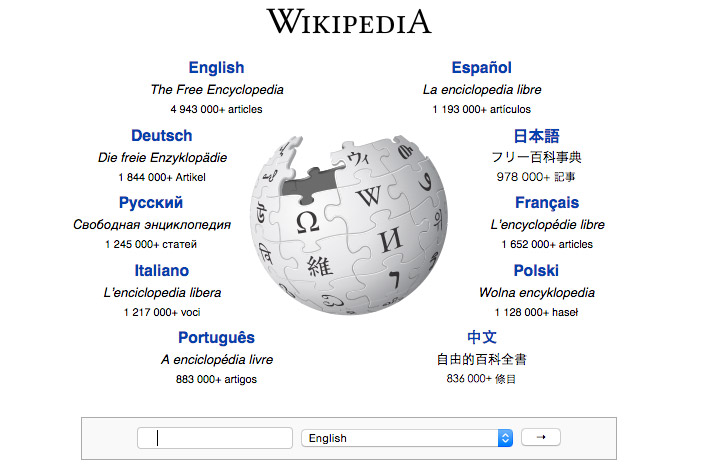Open the English Wikipedia link

[x=216, y=68]
